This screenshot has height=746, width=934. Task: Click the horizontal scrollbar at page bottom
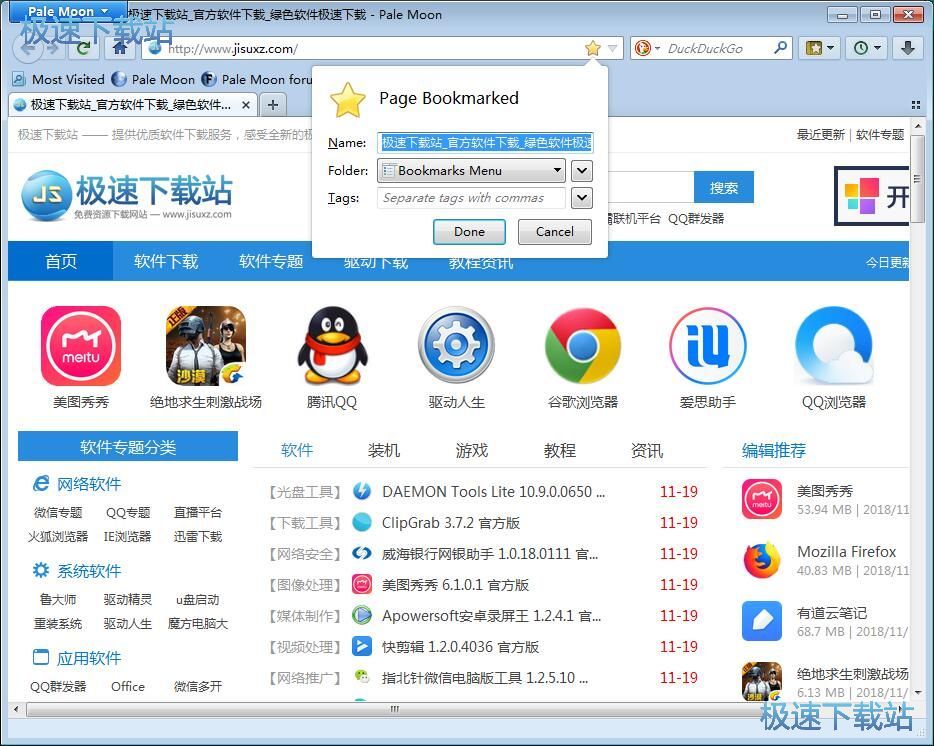tap(393, 709)
